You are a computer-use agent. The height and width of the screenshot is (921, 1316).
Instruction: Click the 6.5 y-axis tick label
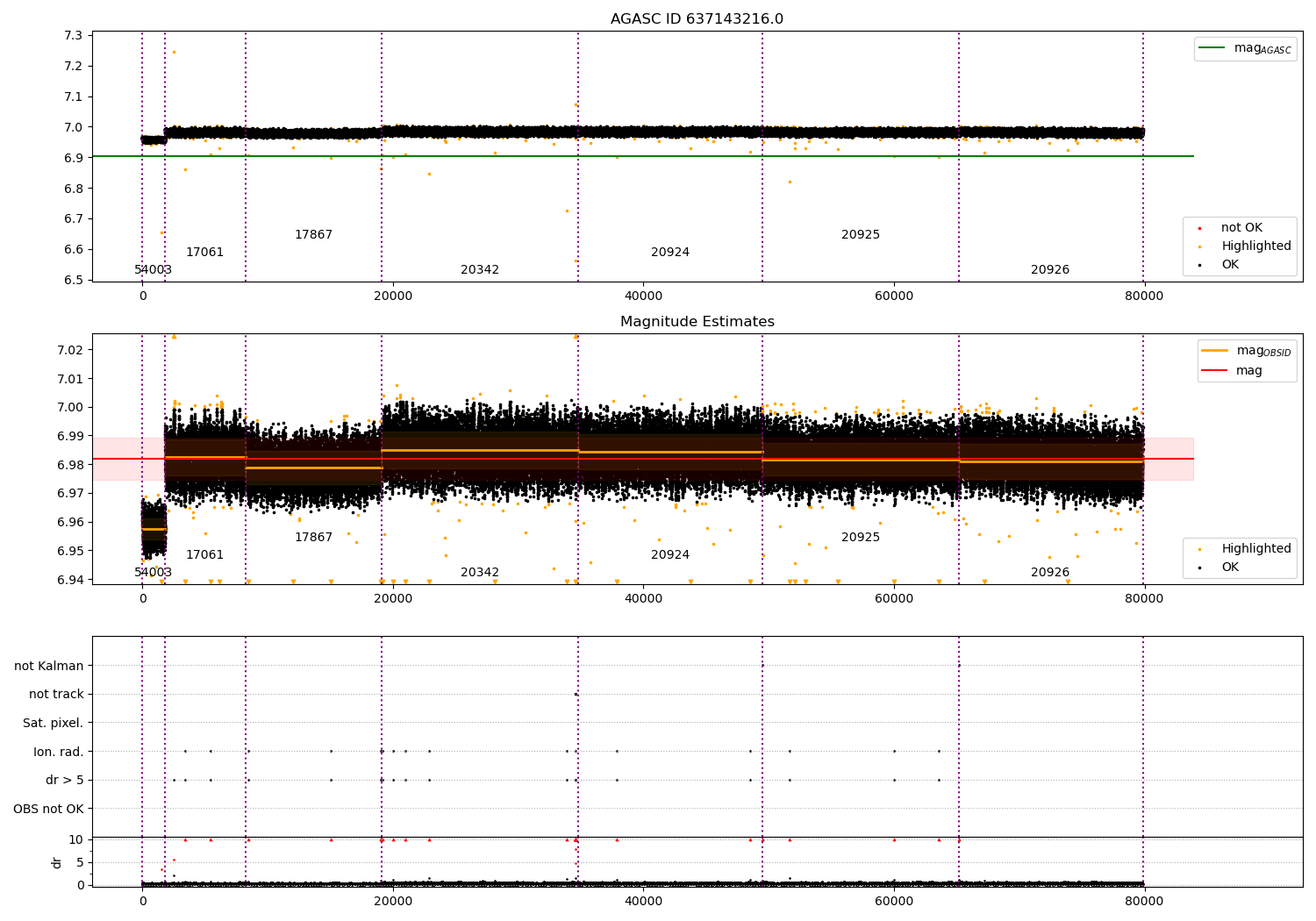click(x=75, y=280)
